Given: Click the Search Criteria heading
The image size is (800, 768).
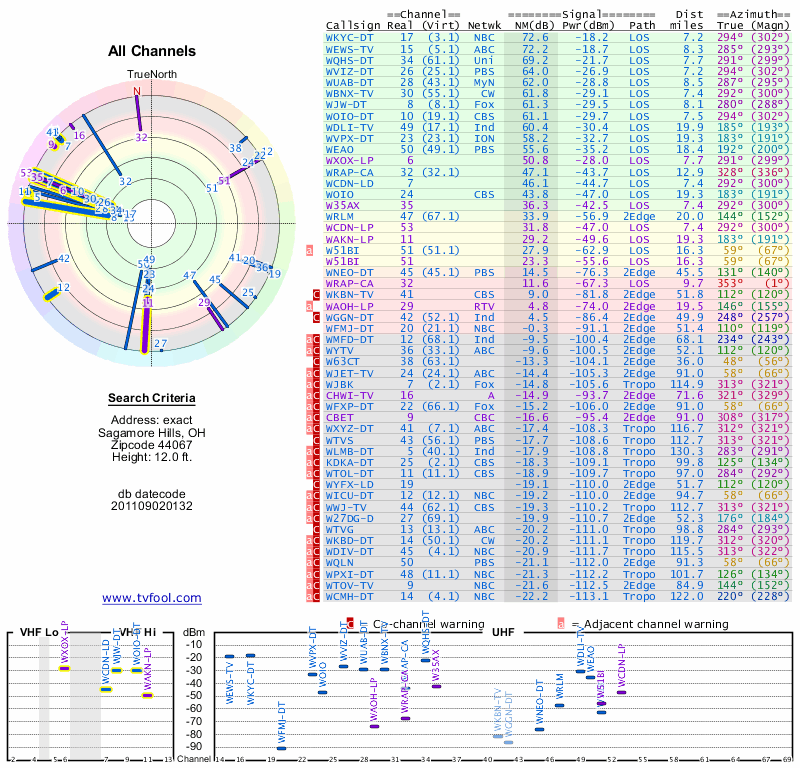Looking at the screenshot, I should [x=152, y=398].
